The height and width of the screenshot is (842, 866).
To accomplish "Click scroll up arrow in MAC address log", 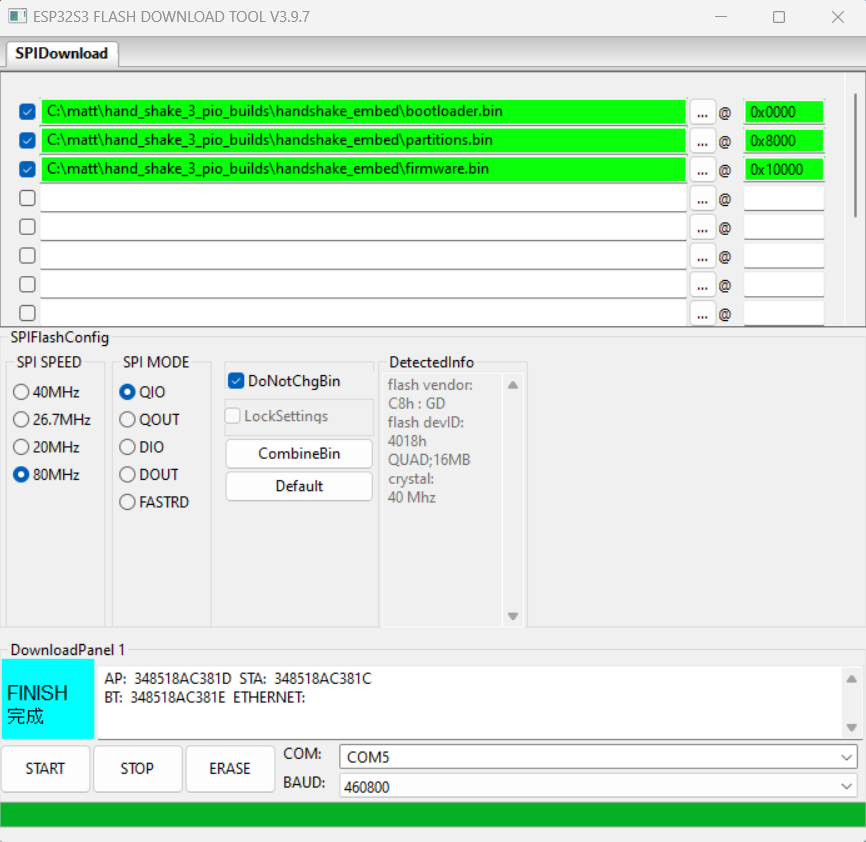I will coord(851,679).
